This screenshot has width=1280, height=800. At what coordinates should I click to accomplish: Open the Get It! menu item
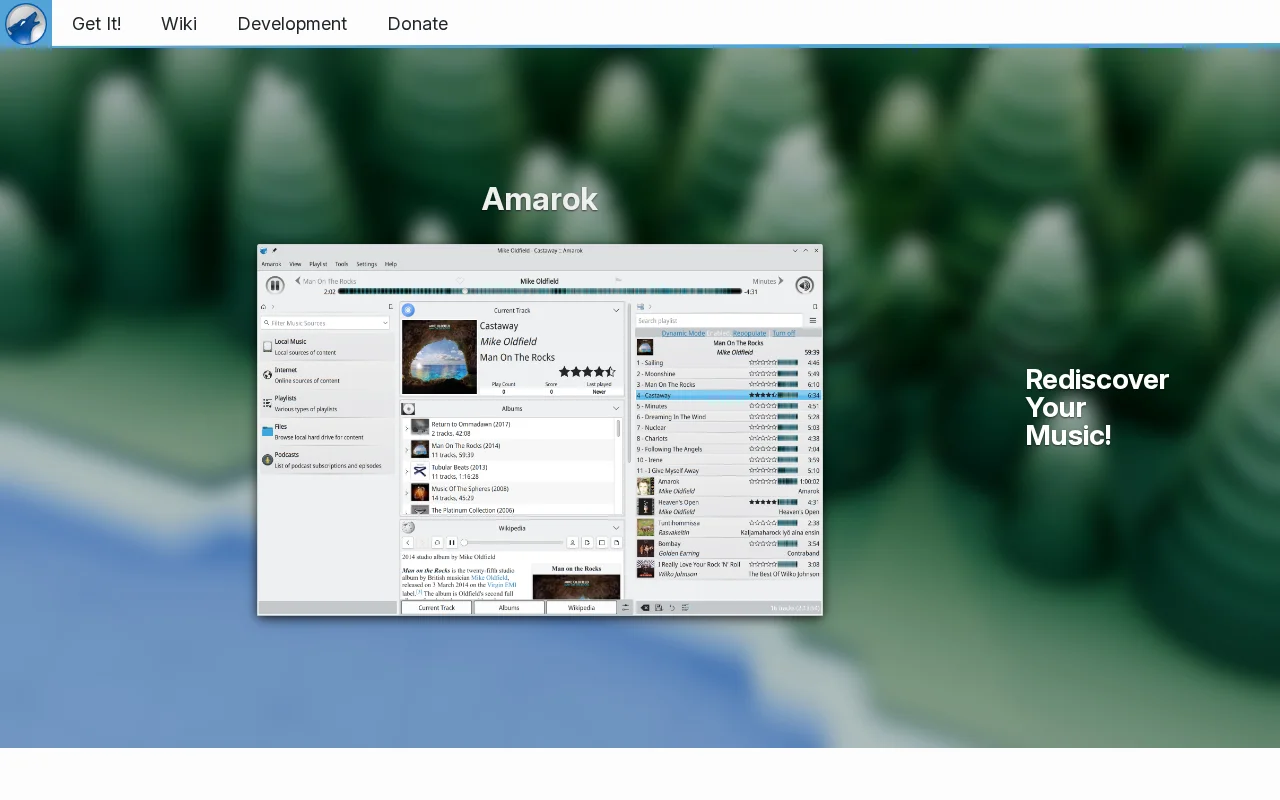[97, 24]
